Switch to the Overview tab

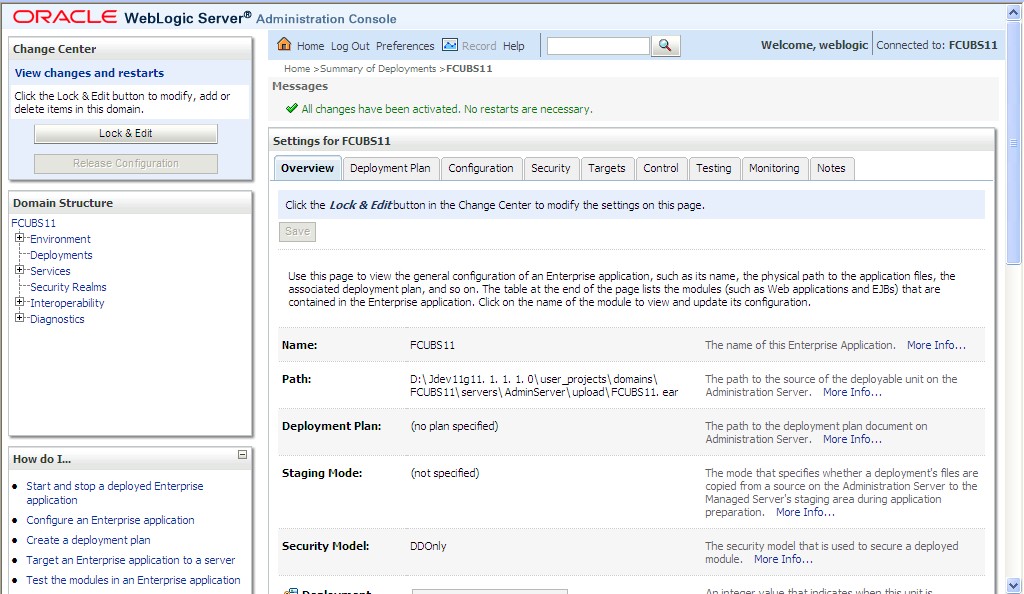click(x=308, y=168)
